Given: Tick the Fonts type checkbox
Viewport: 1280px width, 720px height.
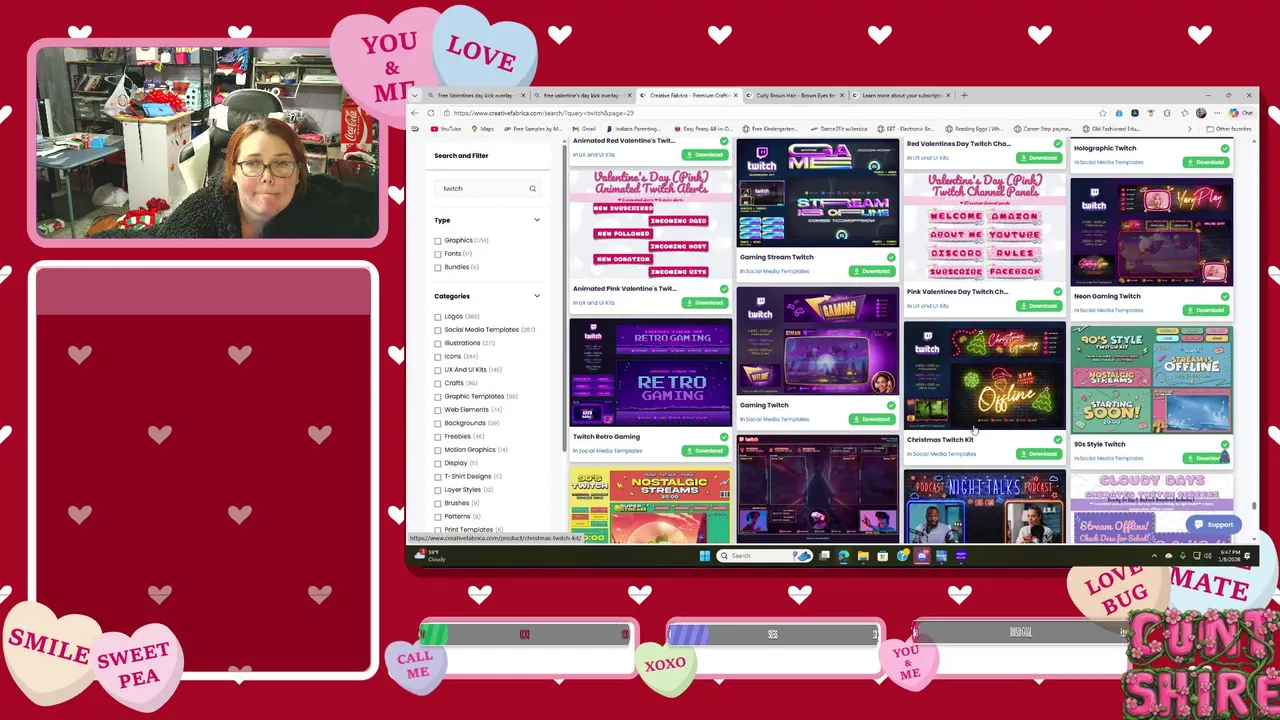Looking at the screenshot, I should (x=438, y=254).
